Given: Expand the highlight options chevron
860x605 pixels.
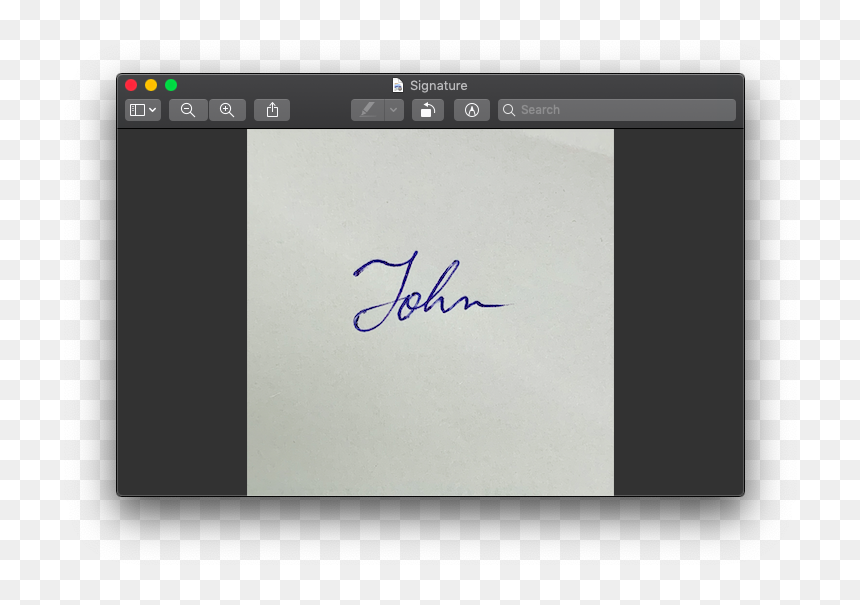Looking at the screenshot, I should click(394, 110).
